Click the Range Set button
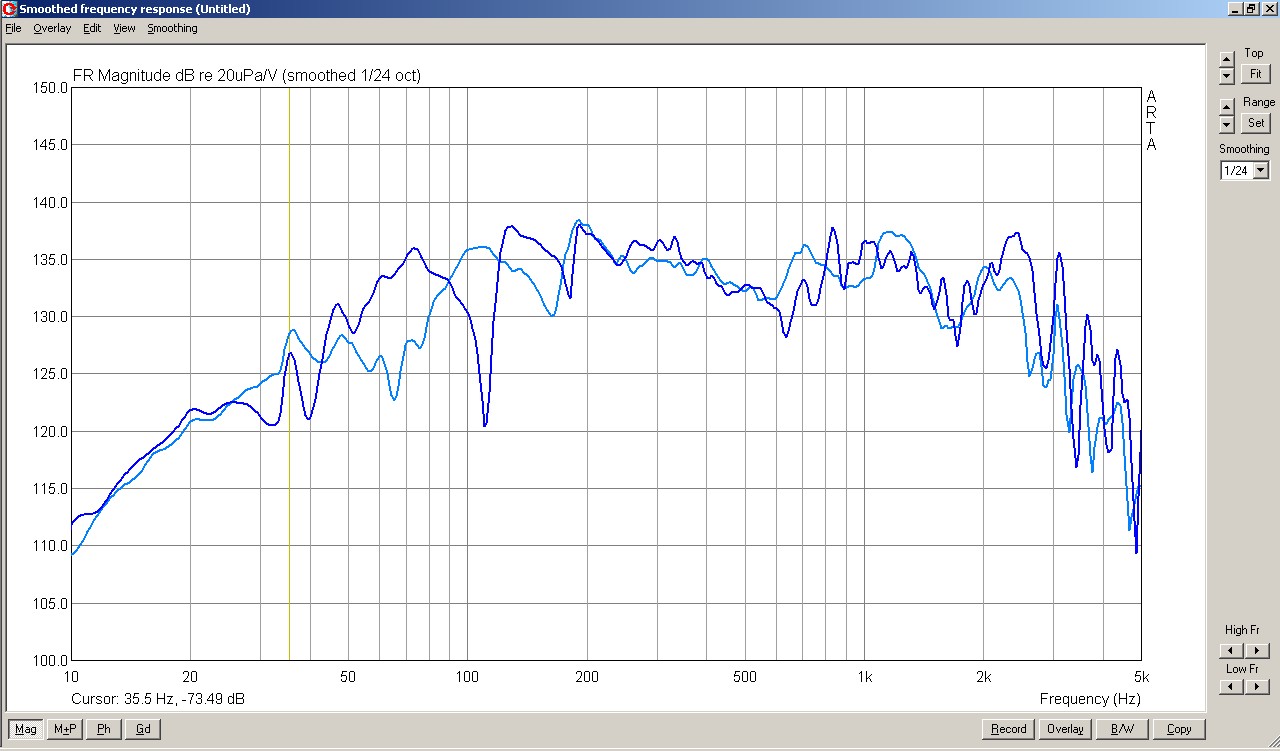The image size is (1280, 751). (1255, 123)
